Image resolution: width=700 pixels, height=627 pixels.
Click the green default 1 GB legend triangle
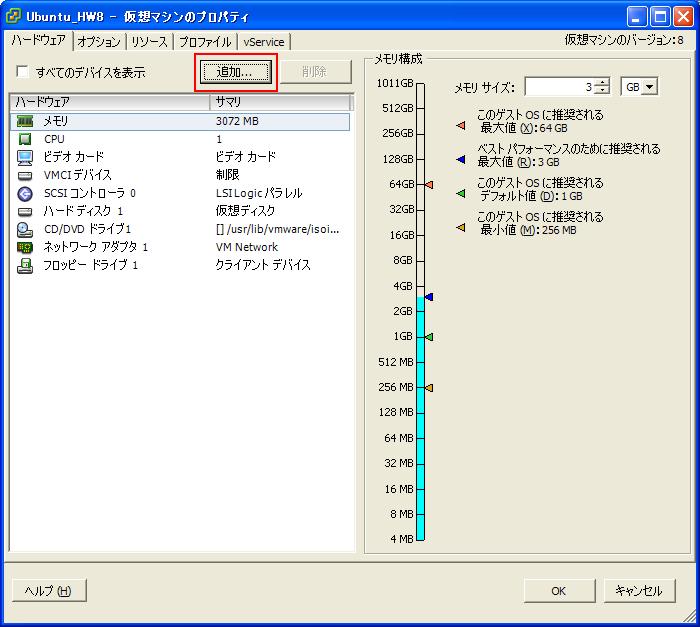pos(461,193)
